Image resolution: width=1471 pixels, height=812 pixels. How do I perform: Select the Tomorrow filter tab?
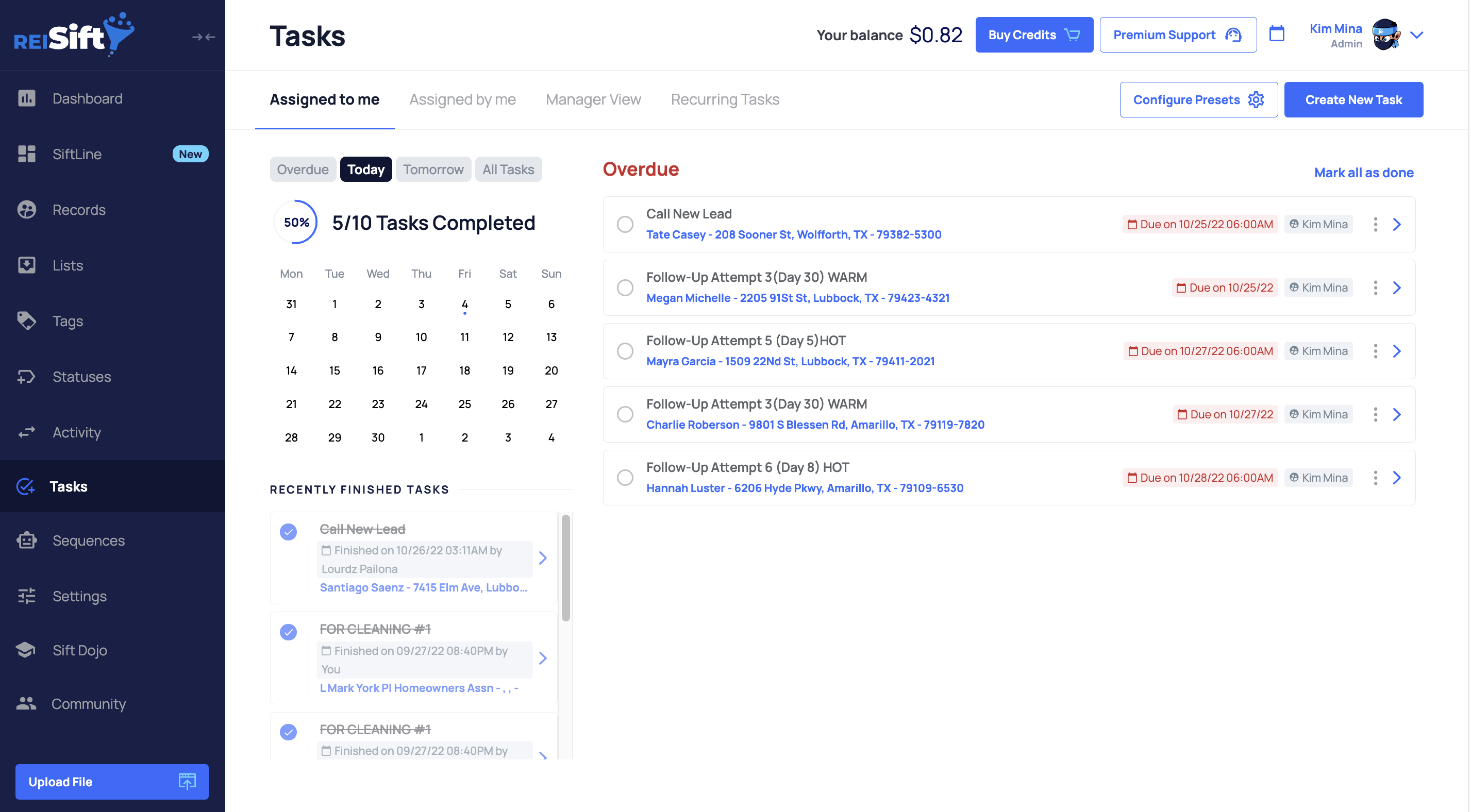tap(433, 170)
